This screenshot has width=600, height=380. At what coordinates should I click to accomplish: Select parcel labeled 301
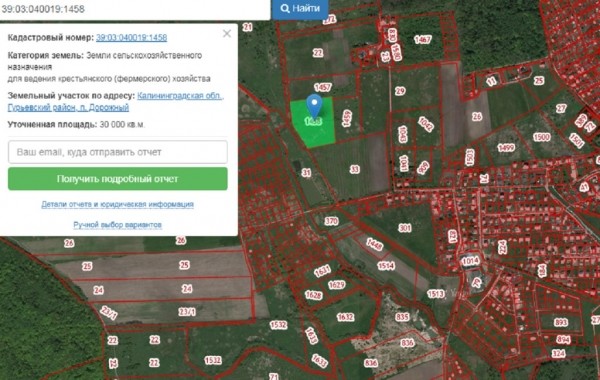[x=405, y=228]
